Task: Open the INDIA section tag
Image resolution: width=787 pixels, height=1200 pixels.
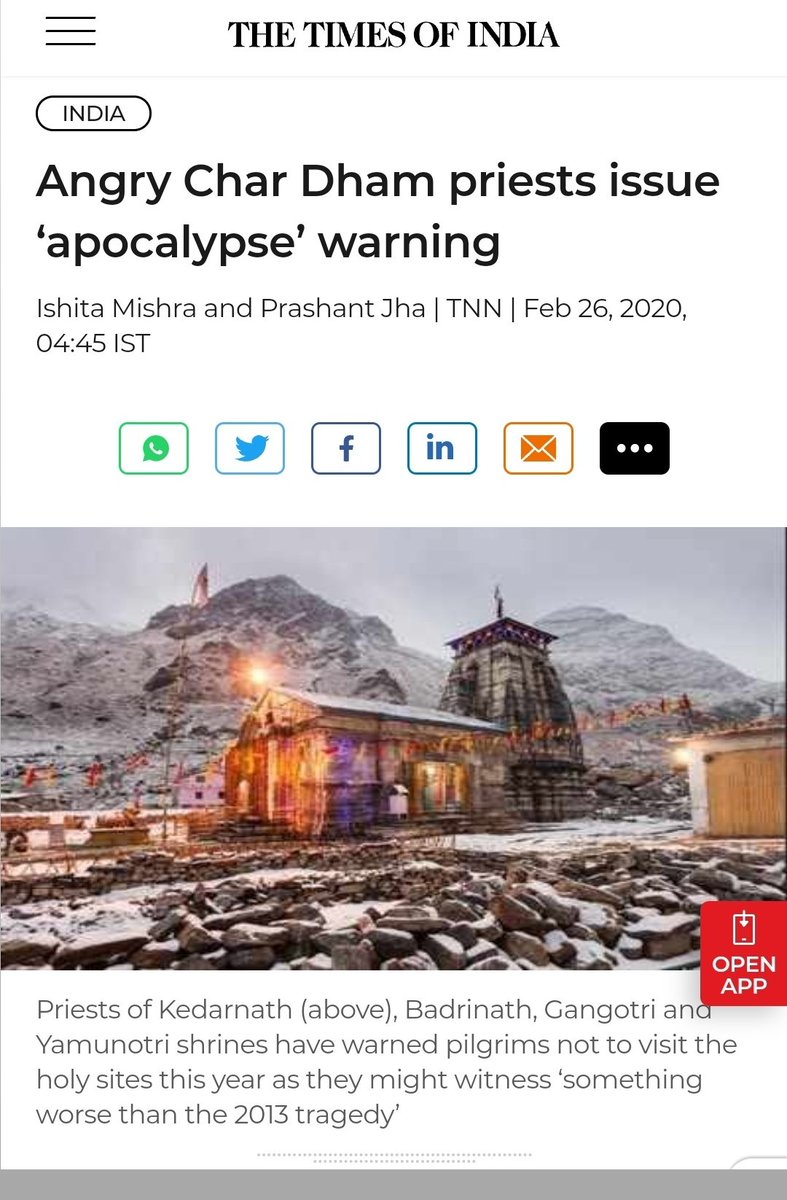Action: pos(93,114)
